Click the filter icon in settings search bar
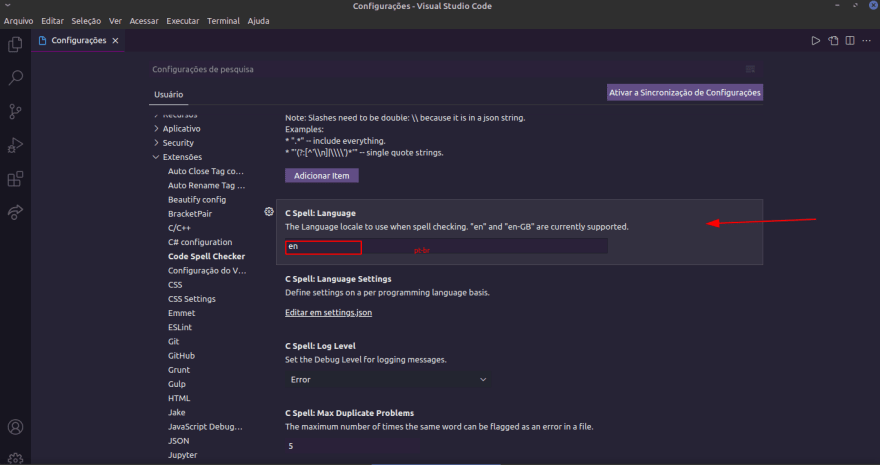Viewport: 880px width, 465px height. point(750,69)
